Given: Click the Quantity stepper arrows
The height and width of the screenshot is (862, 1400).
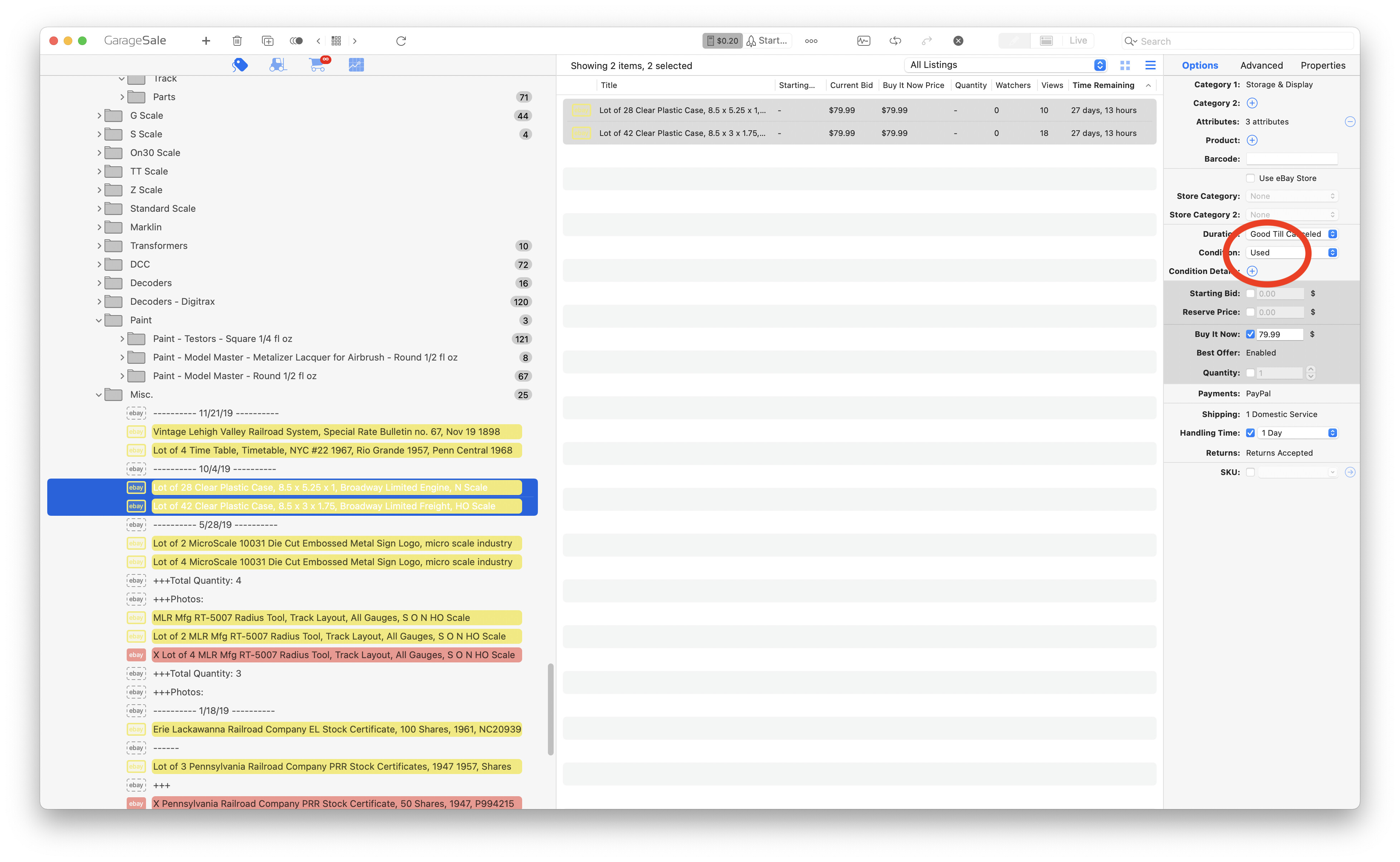Looking at the screenshot, I should [x=1311, y=373].
